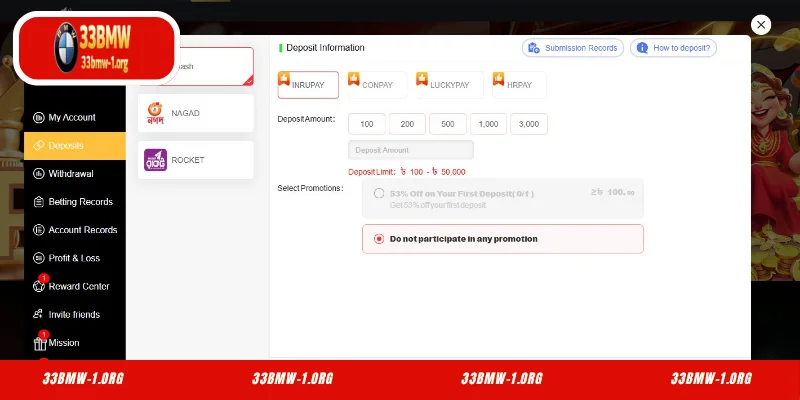This screenshot has height=400, width=800.
Task: Open the How to deposit help
Action: (x=673, y=48)
